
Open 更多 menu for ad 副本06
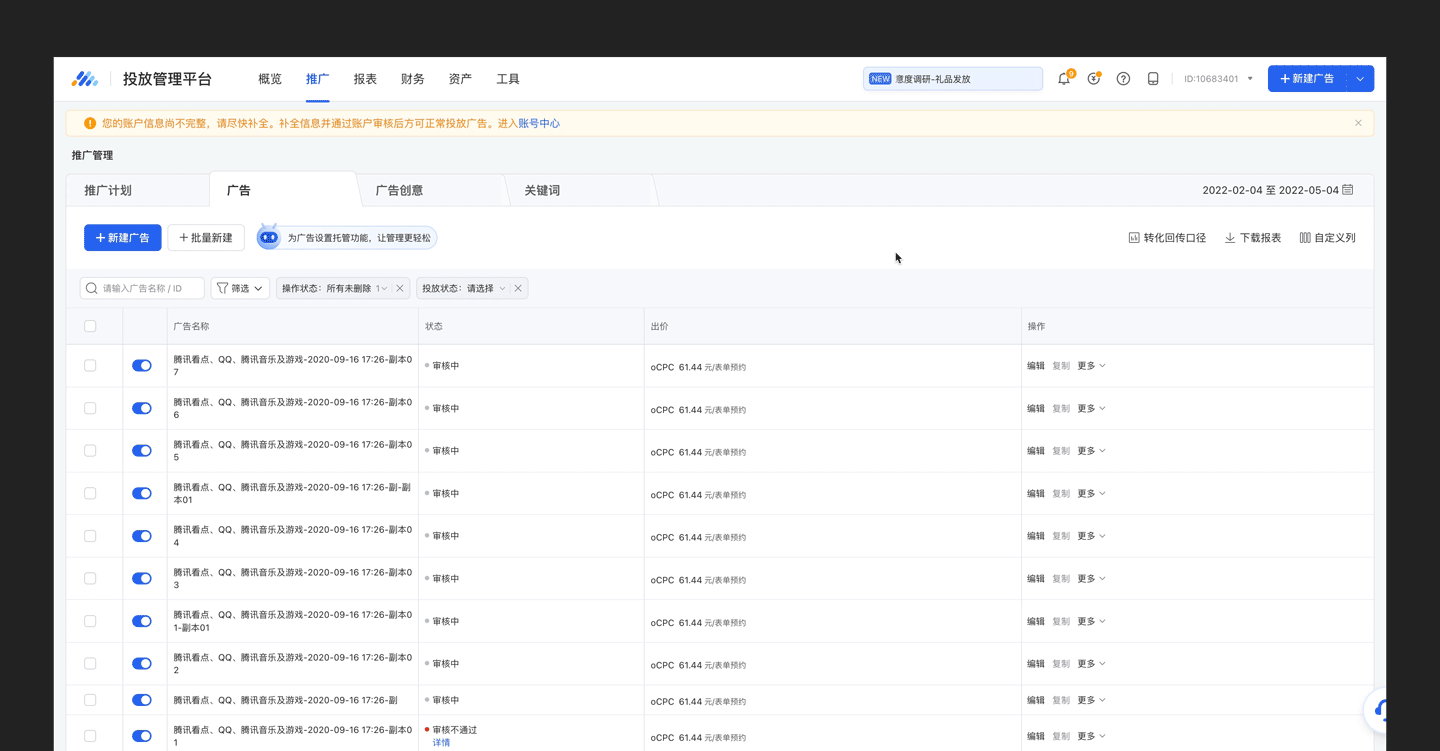click(1091, 408)
